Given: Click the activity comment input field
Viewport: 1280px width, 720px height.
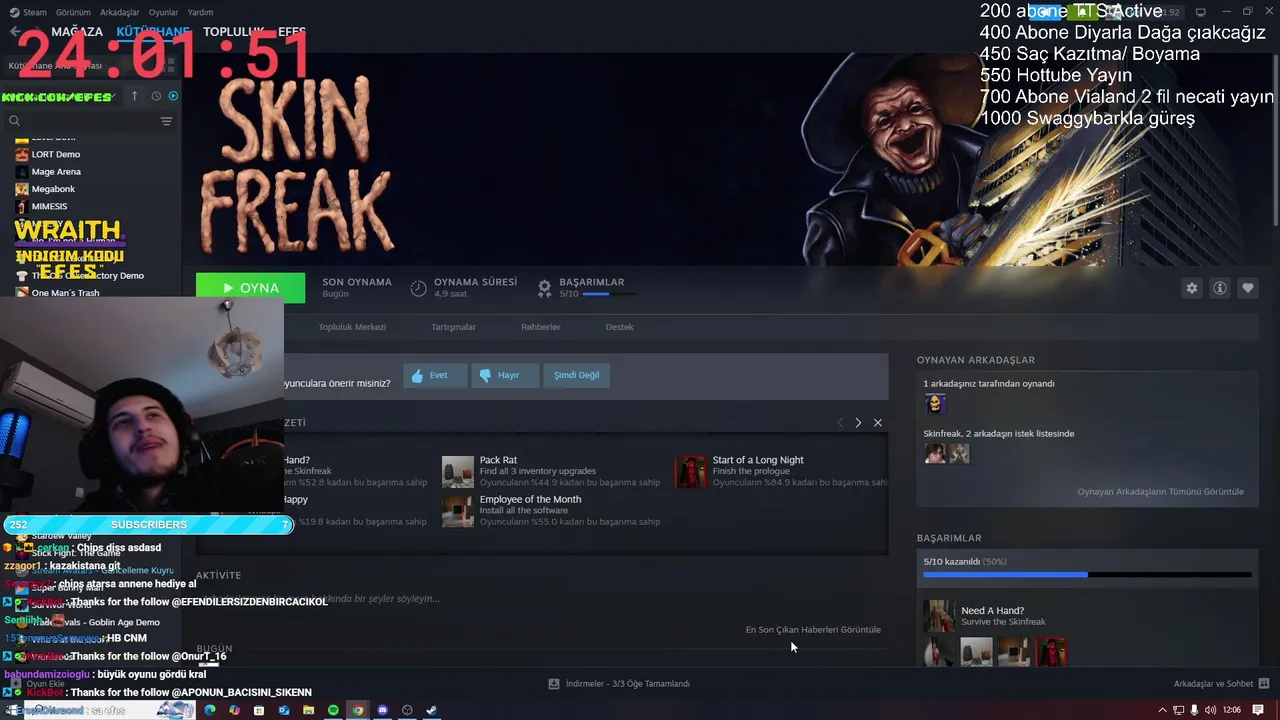Looking at the screenshot, I should coord(540,598).
